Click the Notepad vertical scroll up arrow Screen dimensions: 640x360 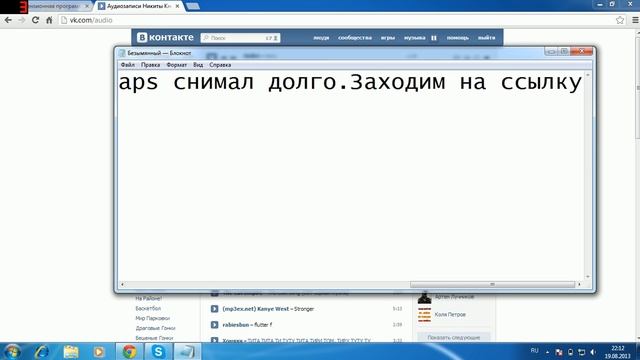[x=588, y=75]
